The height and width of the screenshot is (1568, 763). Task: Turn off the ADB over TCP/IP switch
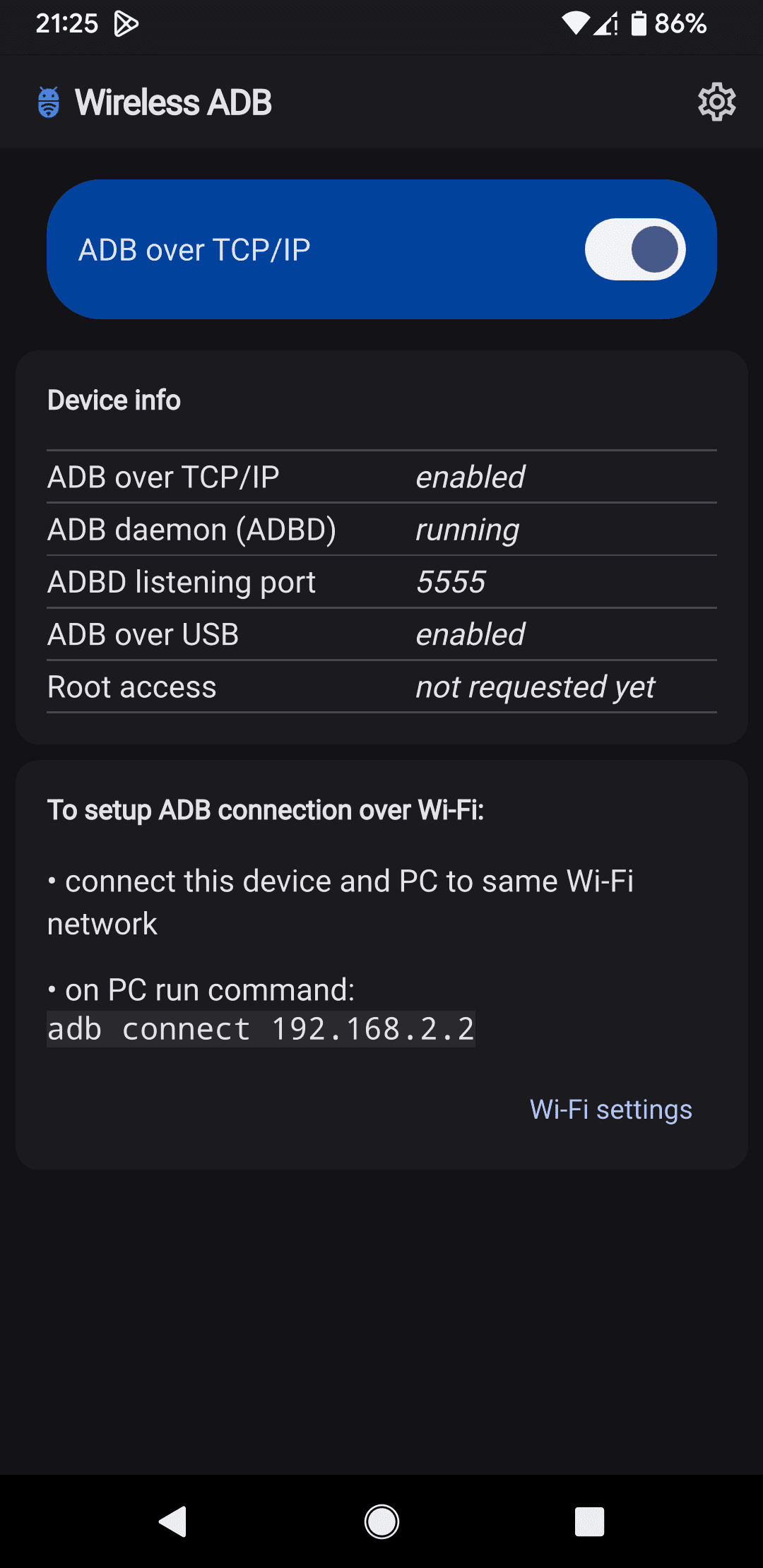pos(634,249)
